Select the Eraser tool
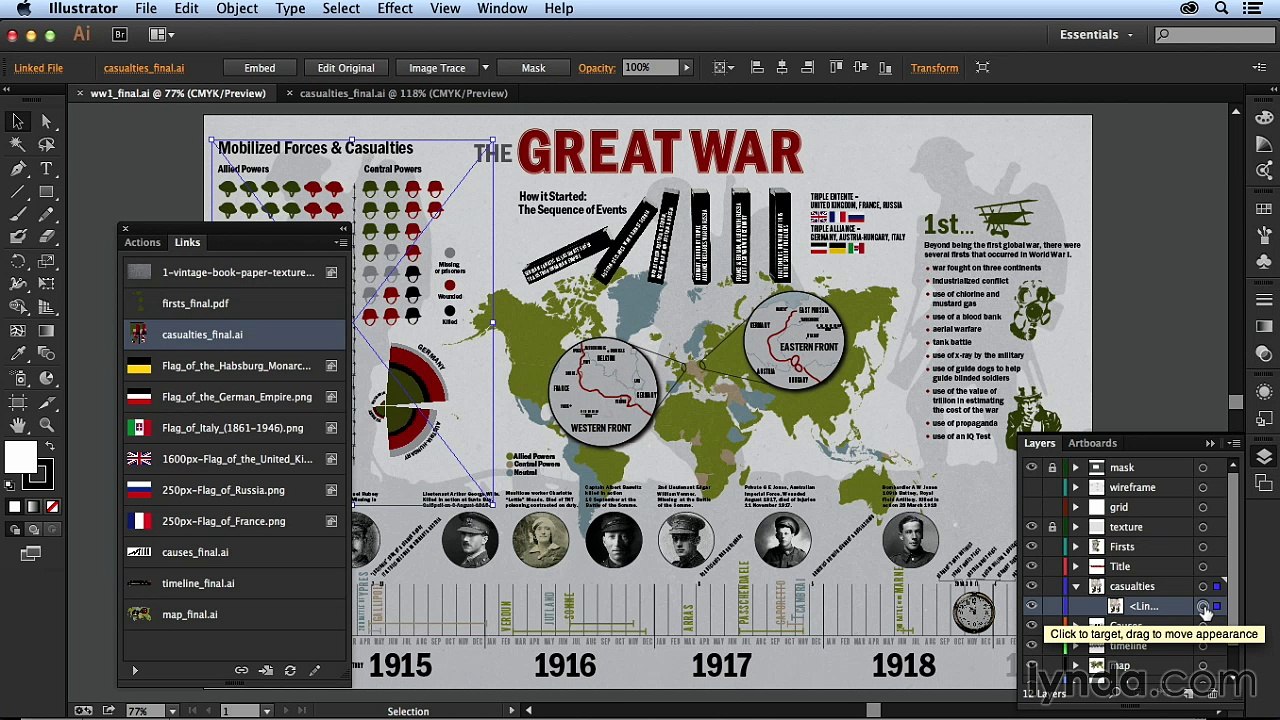The image size is (1280, 720). 46,237
